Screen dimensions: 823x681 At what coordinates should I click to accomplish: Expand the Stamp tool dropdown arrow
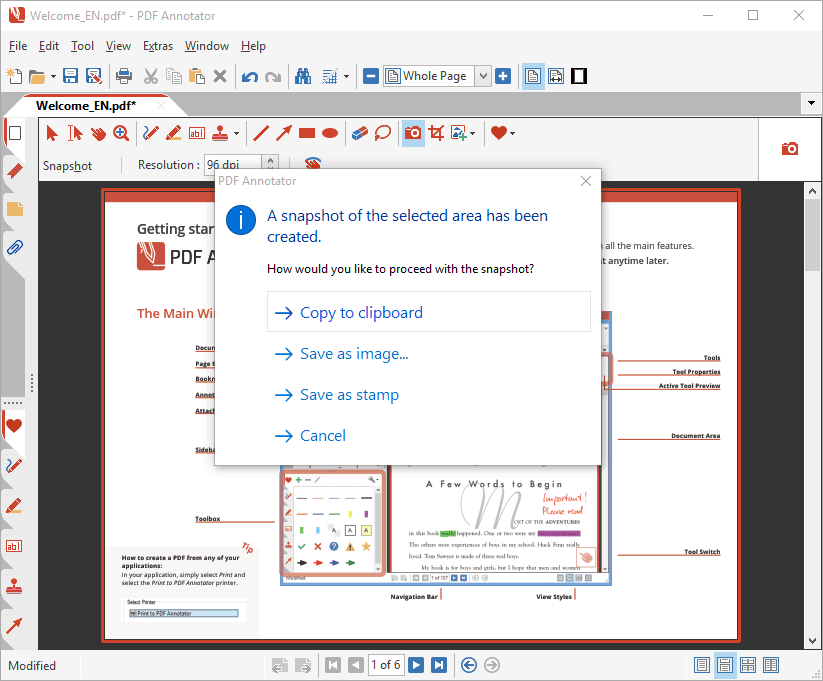click(236, 133)
